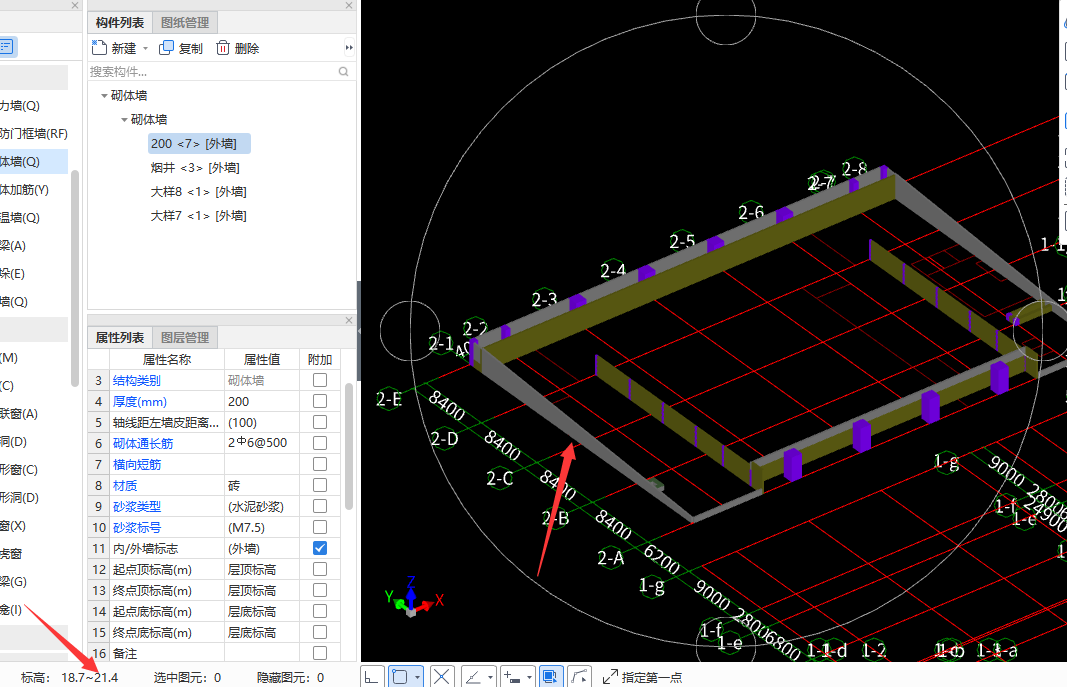The image size is (1067, 687).
Task: Toggle 附加 checkbox for 起点顶标高 row
Action: click(320, 569)
